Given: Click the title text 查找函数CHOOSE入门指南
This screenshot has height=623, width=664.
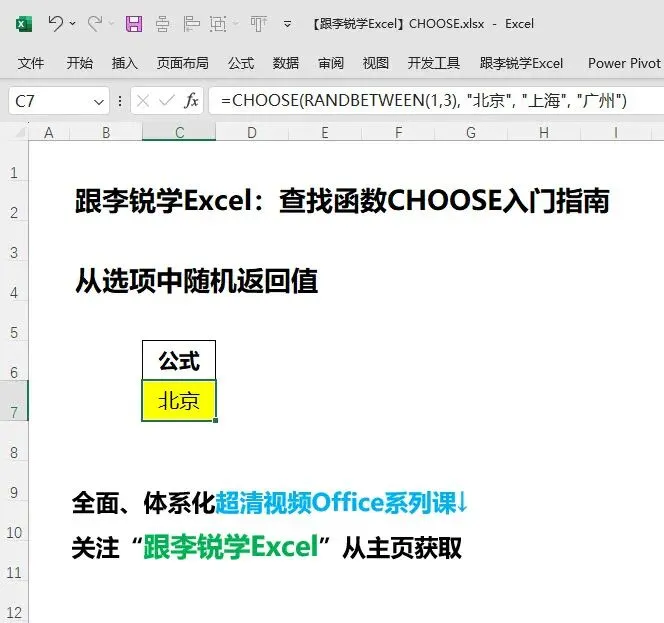Looking at the screenshot, I should pyautogui.click(x=444, y=201).
